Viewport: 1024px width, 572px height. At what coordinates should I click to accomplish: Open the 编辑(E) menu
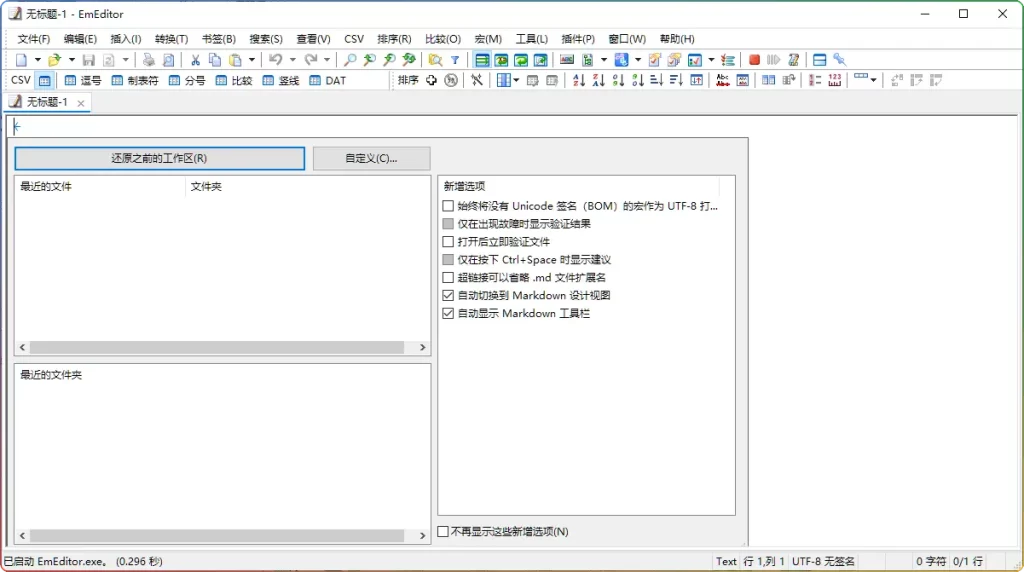(80, 39)
